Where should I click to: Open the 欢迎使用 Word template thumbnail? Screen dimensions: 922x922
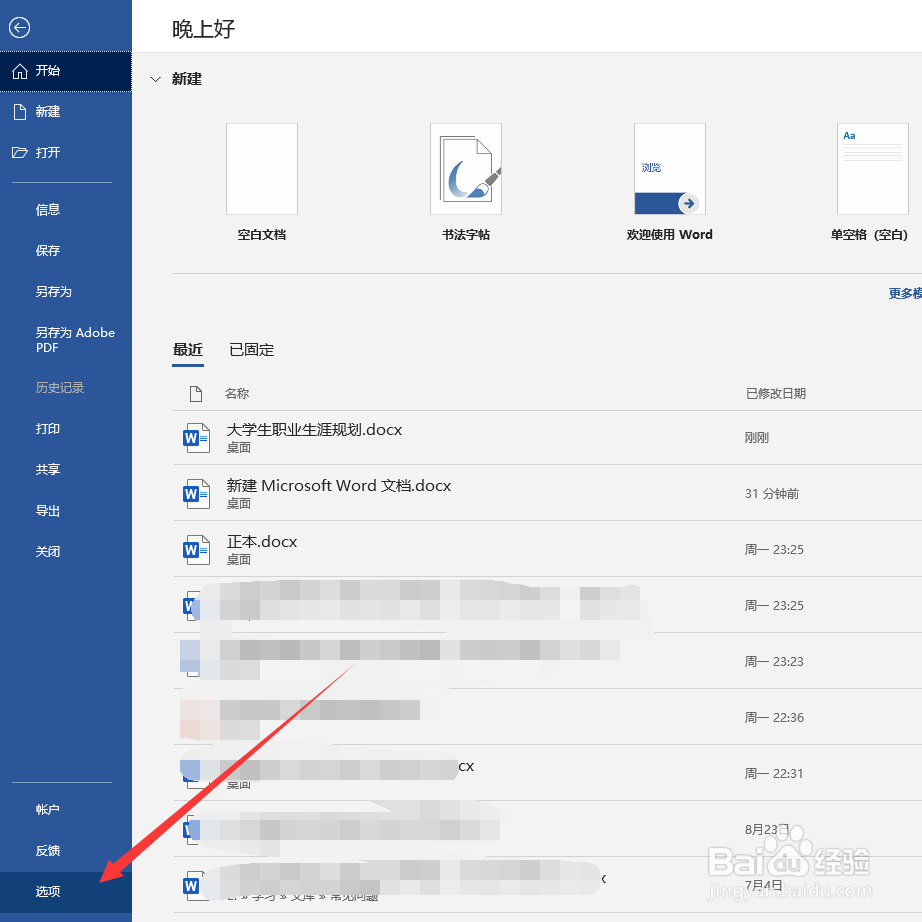pos(670,169)
